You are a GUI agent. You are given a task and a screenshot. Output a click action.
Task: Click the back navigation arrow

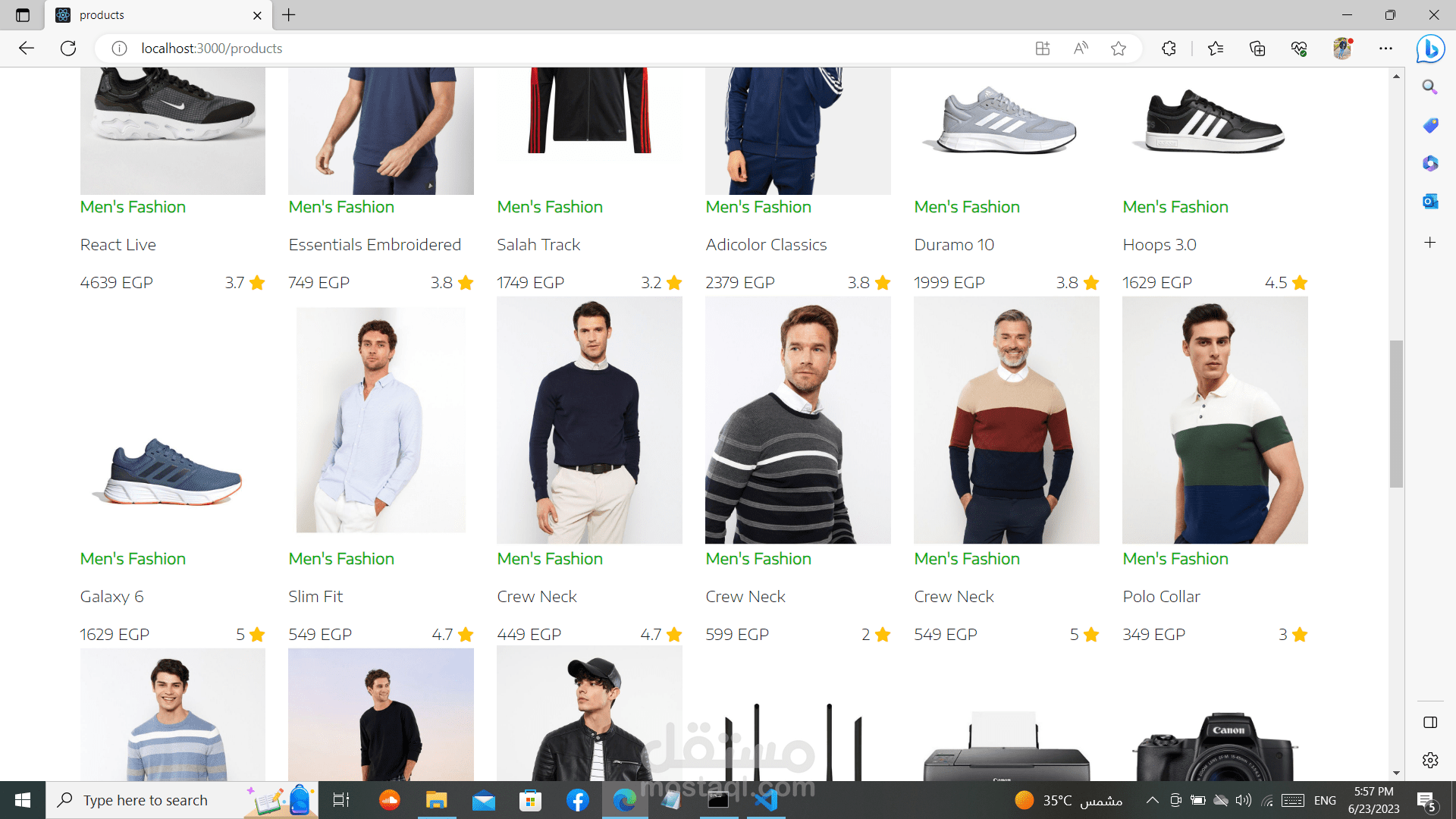(27, 49)
